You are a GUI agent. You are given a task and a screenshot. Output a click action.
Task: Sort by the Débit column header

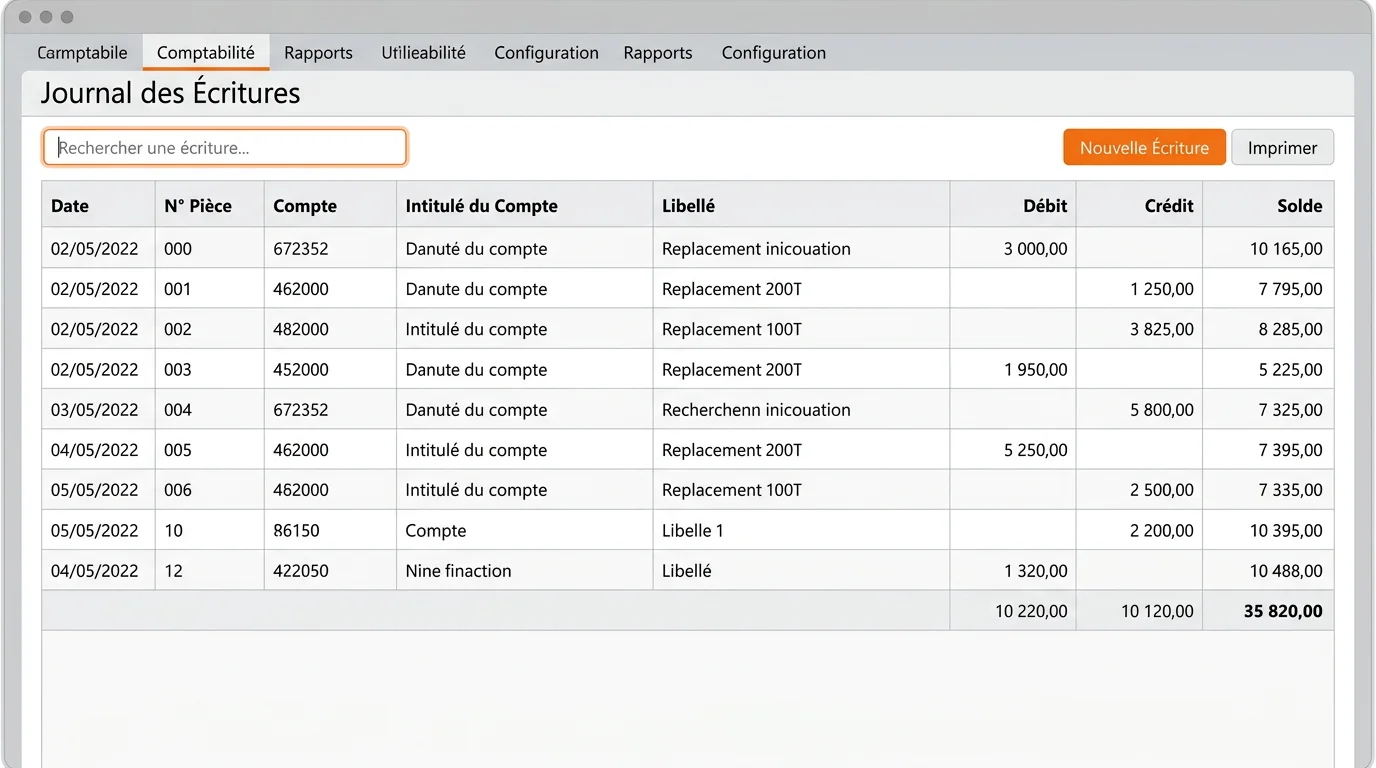(1013, 205)
